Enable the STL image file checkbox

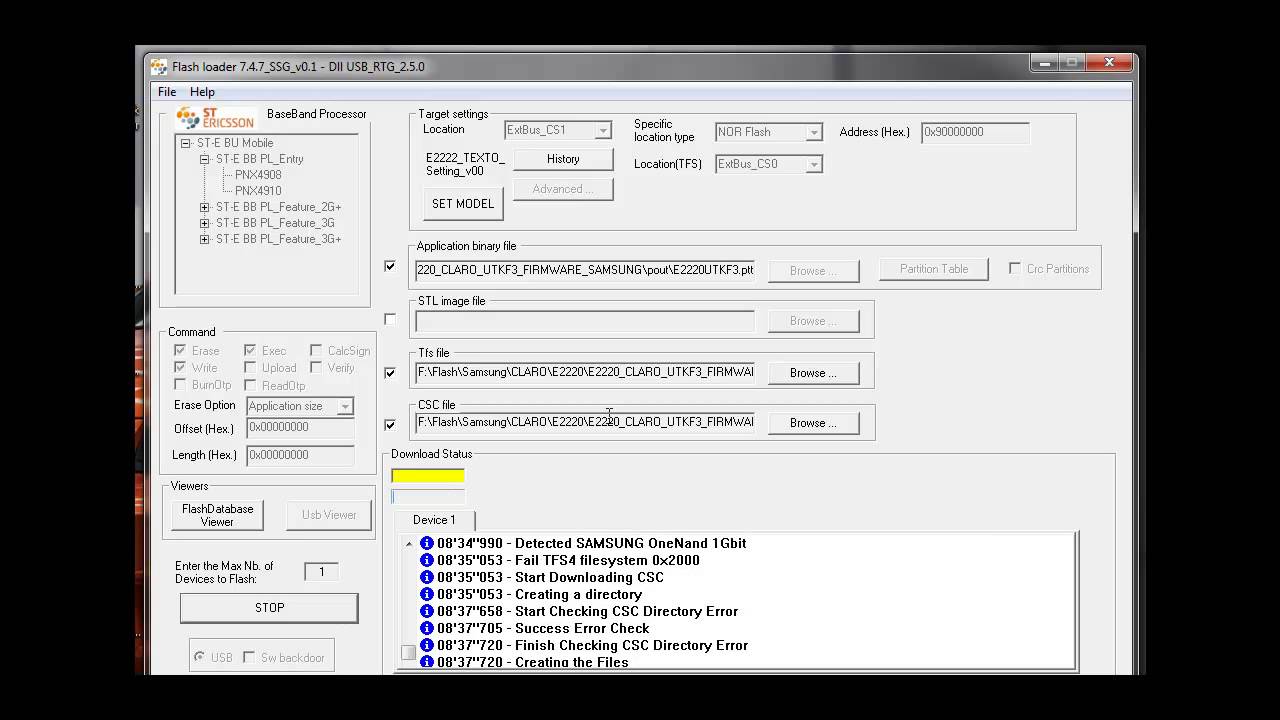390,319
